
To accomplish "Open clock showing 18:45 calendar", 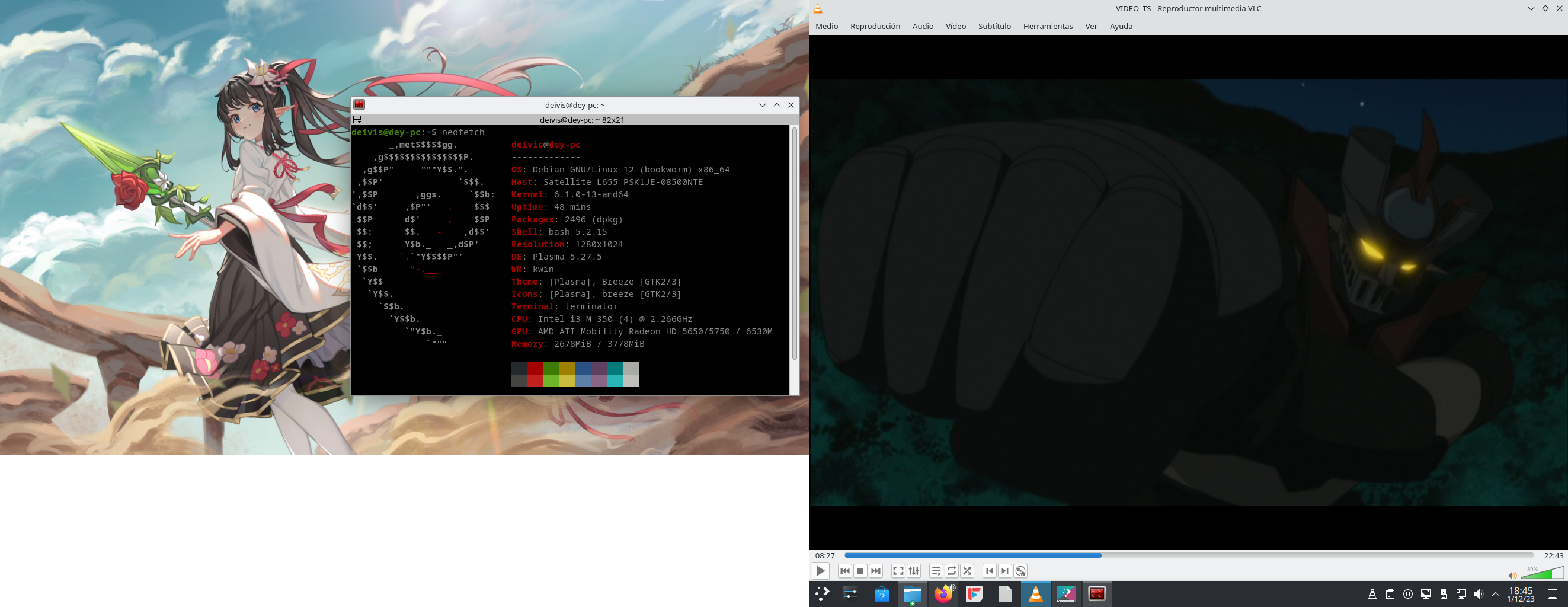I will (x=1521, y=594).
